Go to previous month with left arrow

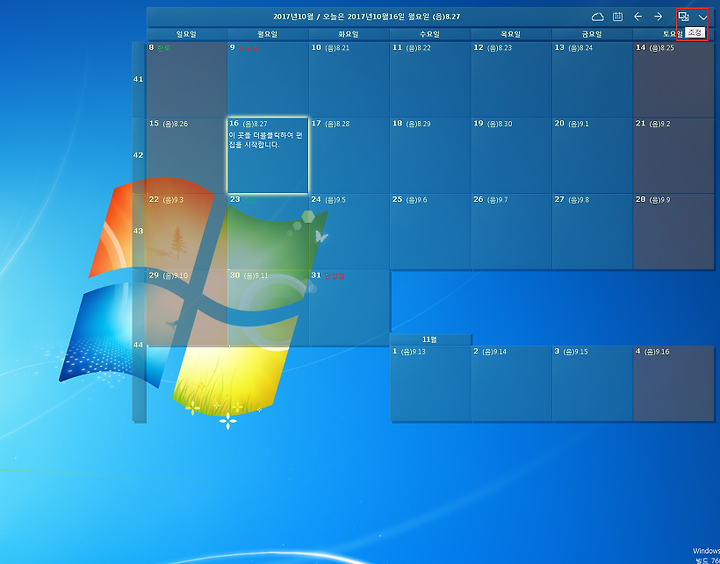click(638, 17)
